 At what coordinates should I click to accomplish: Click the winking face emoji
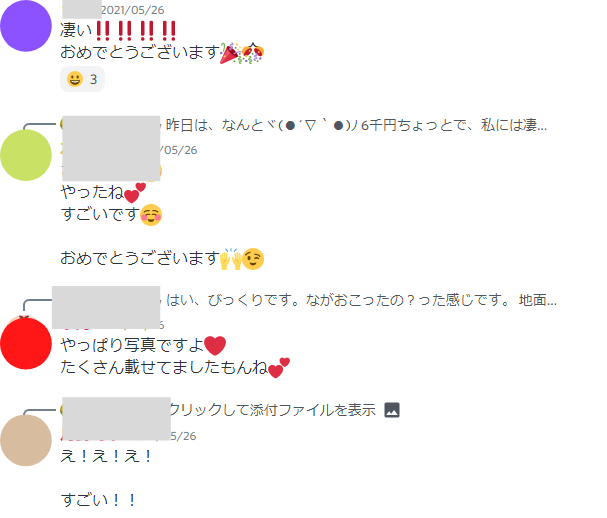[253, 259]
